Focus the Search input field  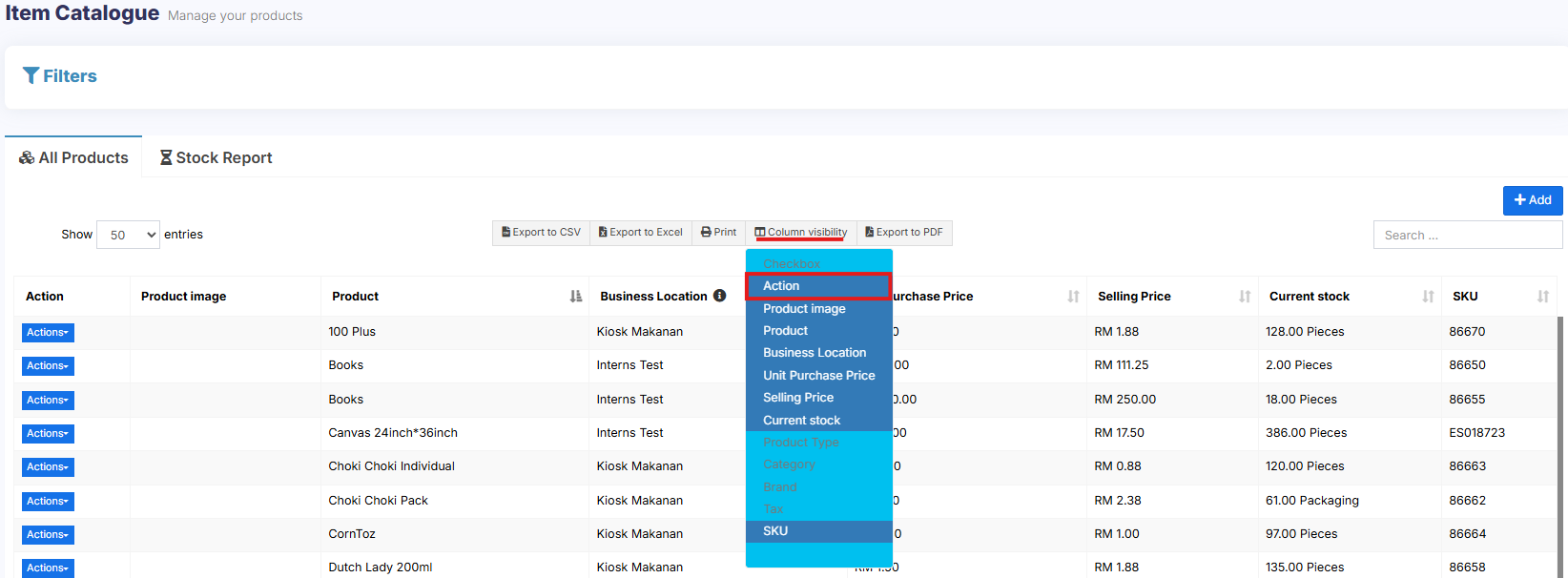(1467, 235)
